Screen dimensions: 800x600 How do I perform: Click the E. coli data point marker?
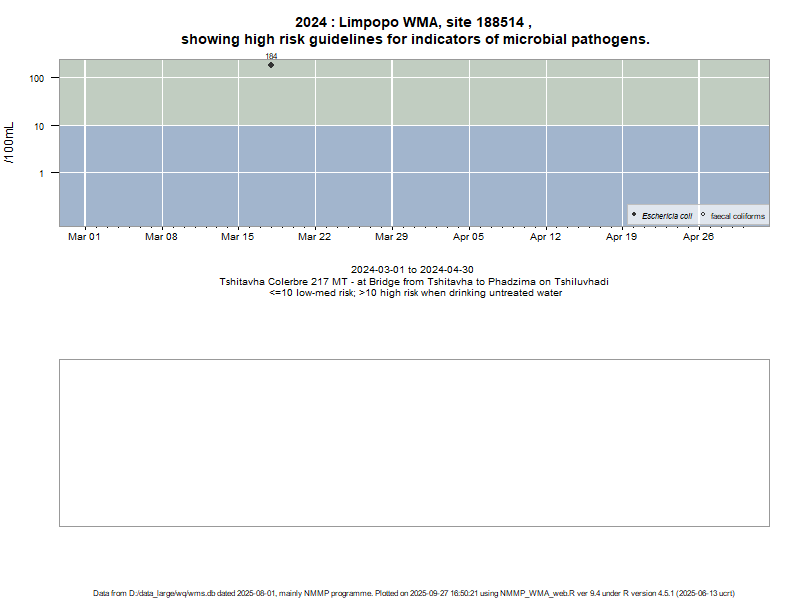pyautogui.click(x=271, y=65)
